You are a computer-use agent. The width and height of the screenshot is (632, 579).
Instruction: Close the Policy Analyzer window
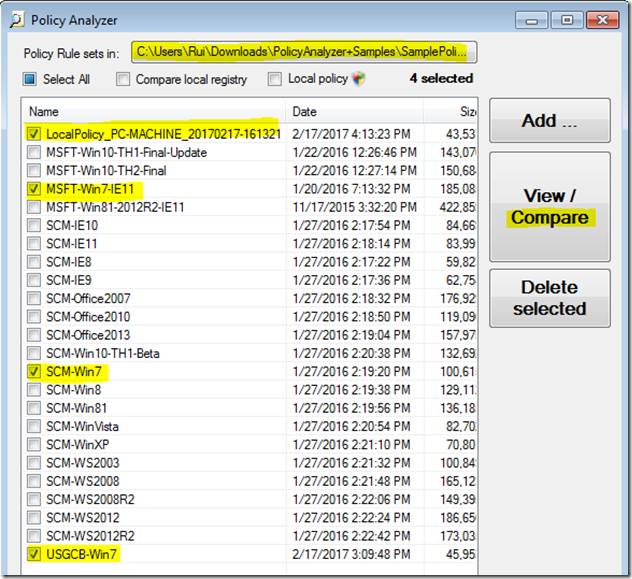tap(603, 20)
